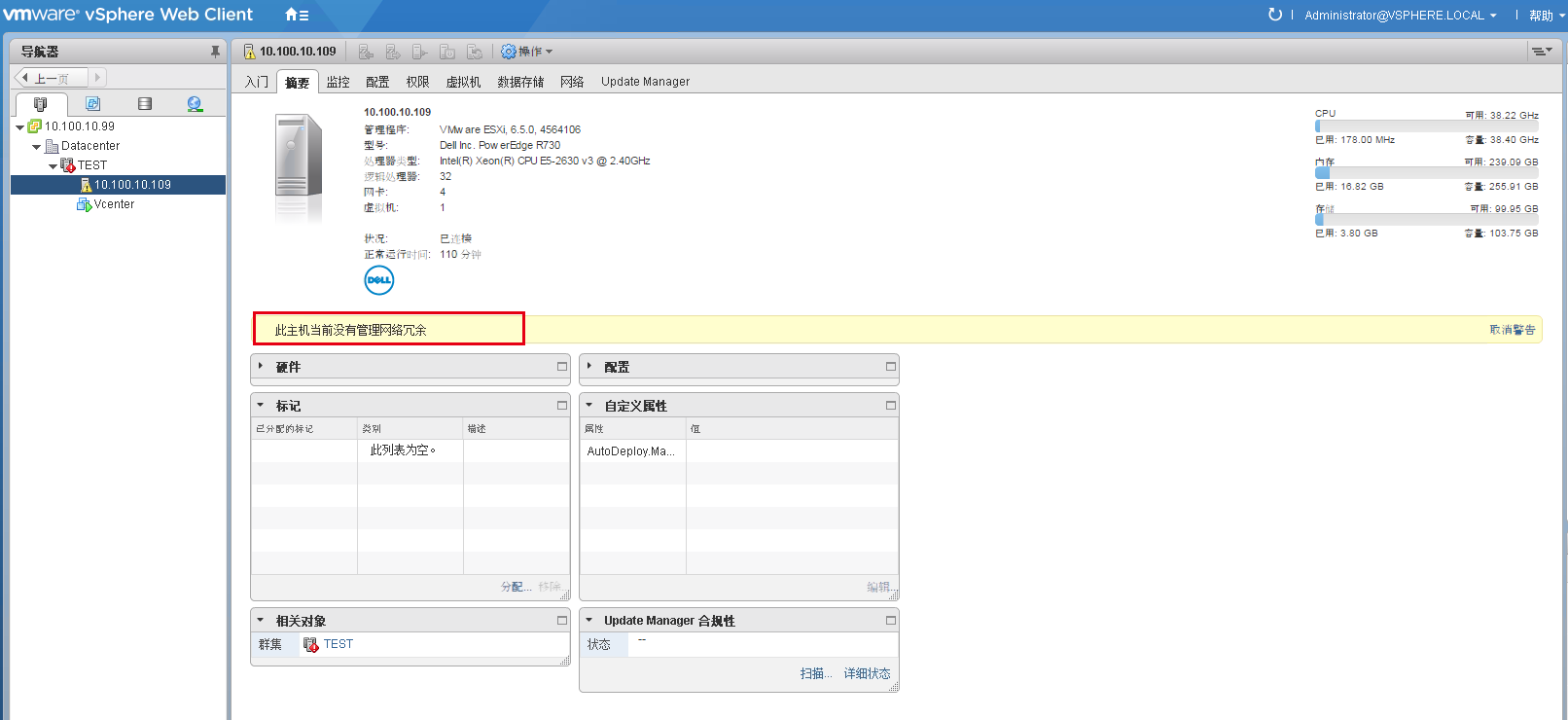Collapse the Datacenter tree node
This screenshot has height=720, width=1568.
[x=37, y=146]
